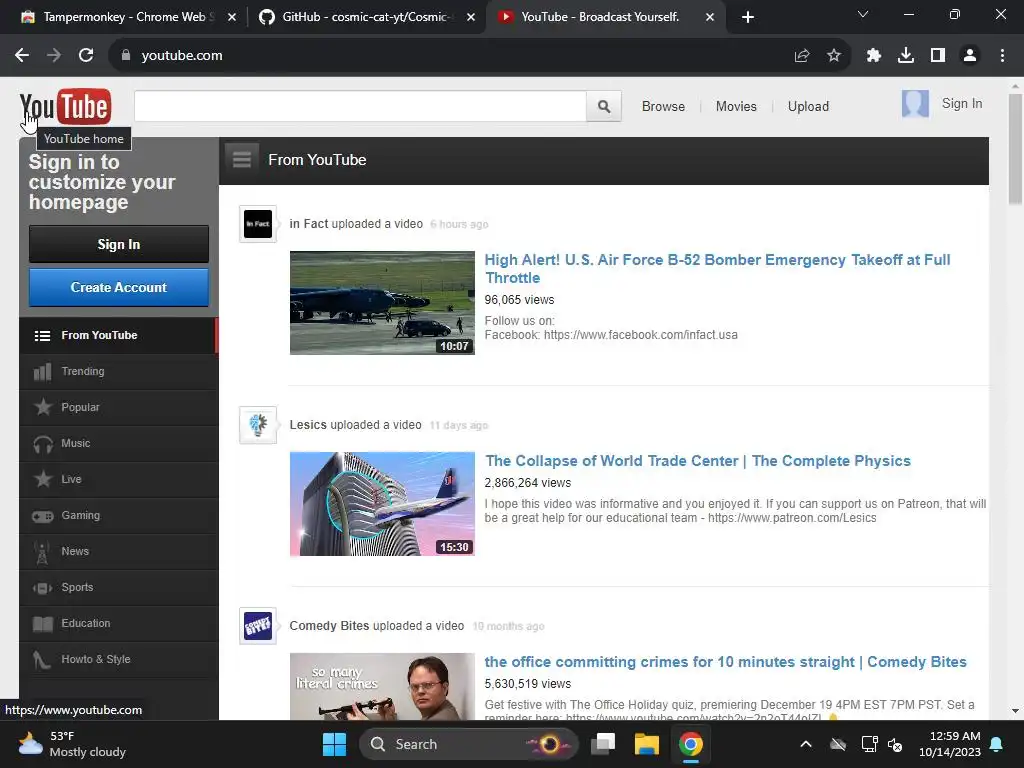The width and height of the screenshot is (1024, 768).
Task: Click the B-52 bomber video thumbnail
Action: tap(382, 303)
